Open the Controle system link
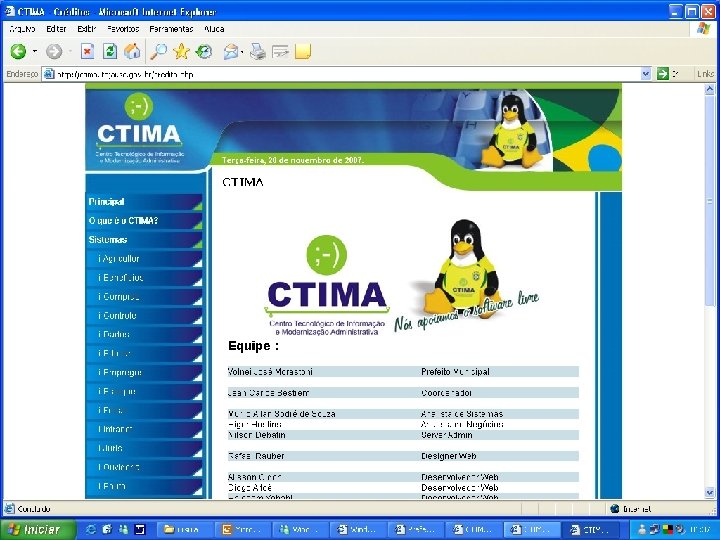Screen dimensions: 720x540 [144, 315]
